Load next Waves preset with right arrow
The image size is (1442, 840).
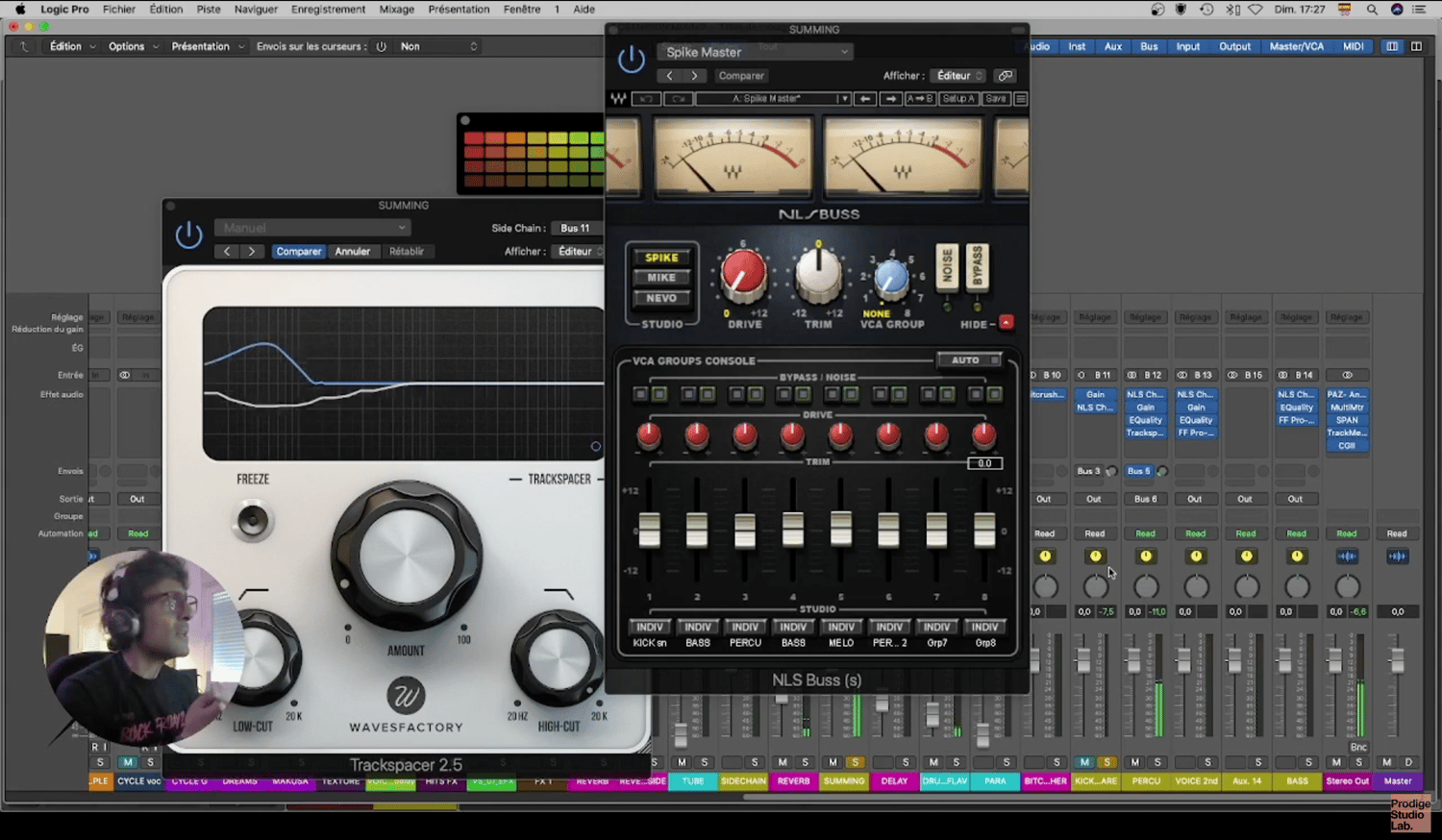point(890,98)
